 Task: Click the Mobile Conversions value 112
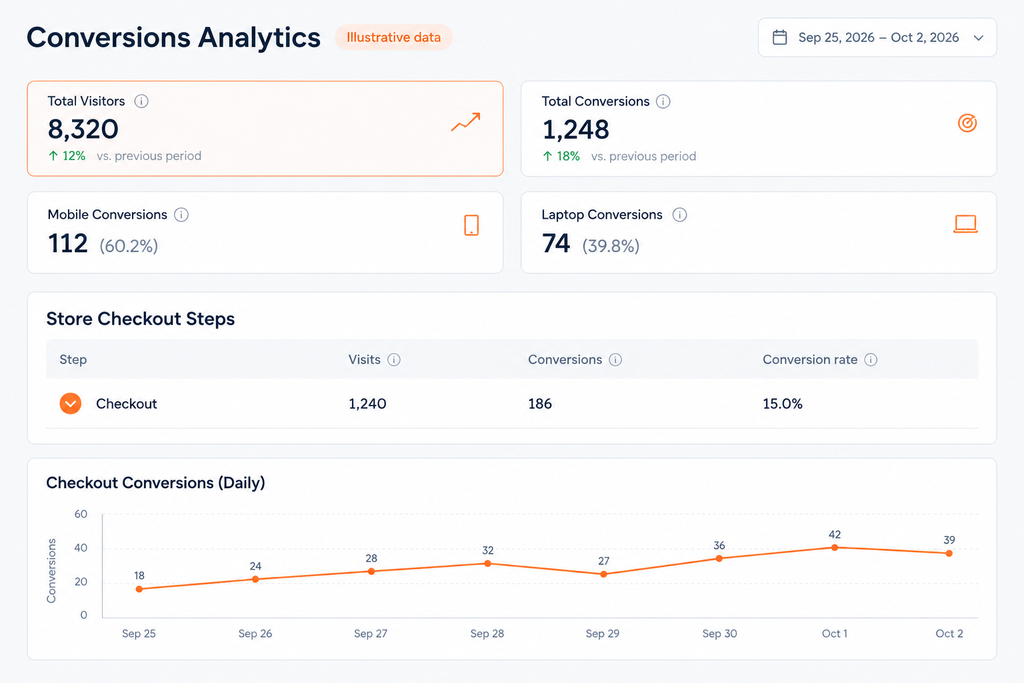[67, 244]
